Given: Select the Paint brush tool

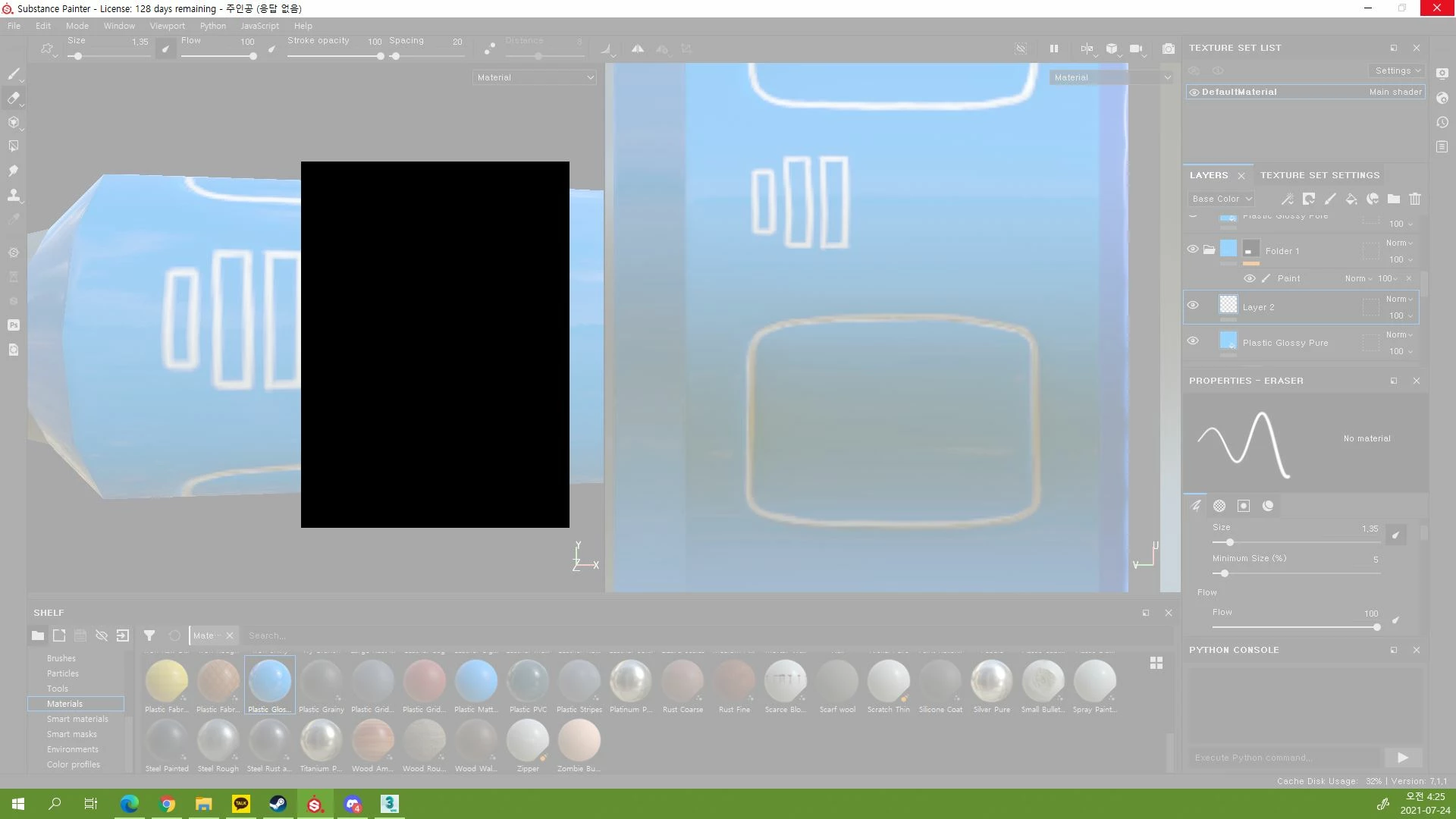Looking at the screenshot, I should click(14, 74).
